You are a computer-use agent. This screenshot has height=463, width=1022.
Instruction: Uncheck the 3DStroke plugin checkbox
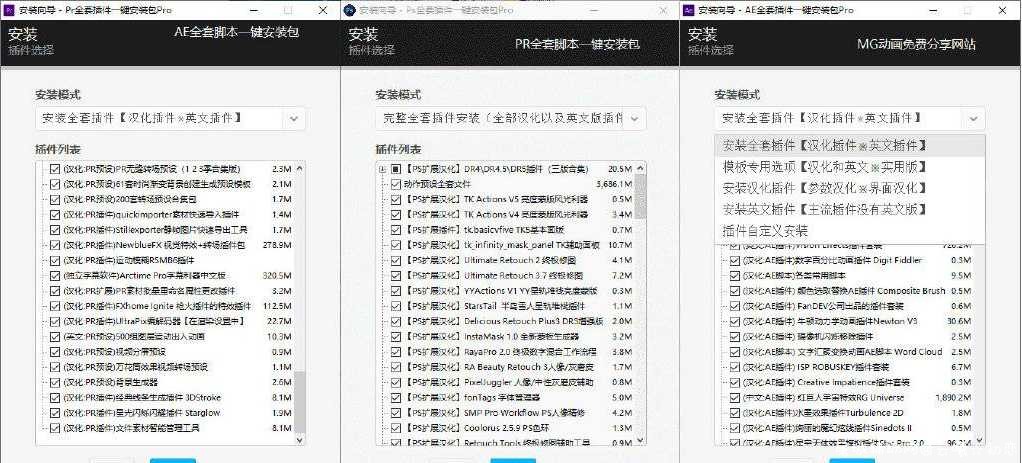tap(55, 398)
